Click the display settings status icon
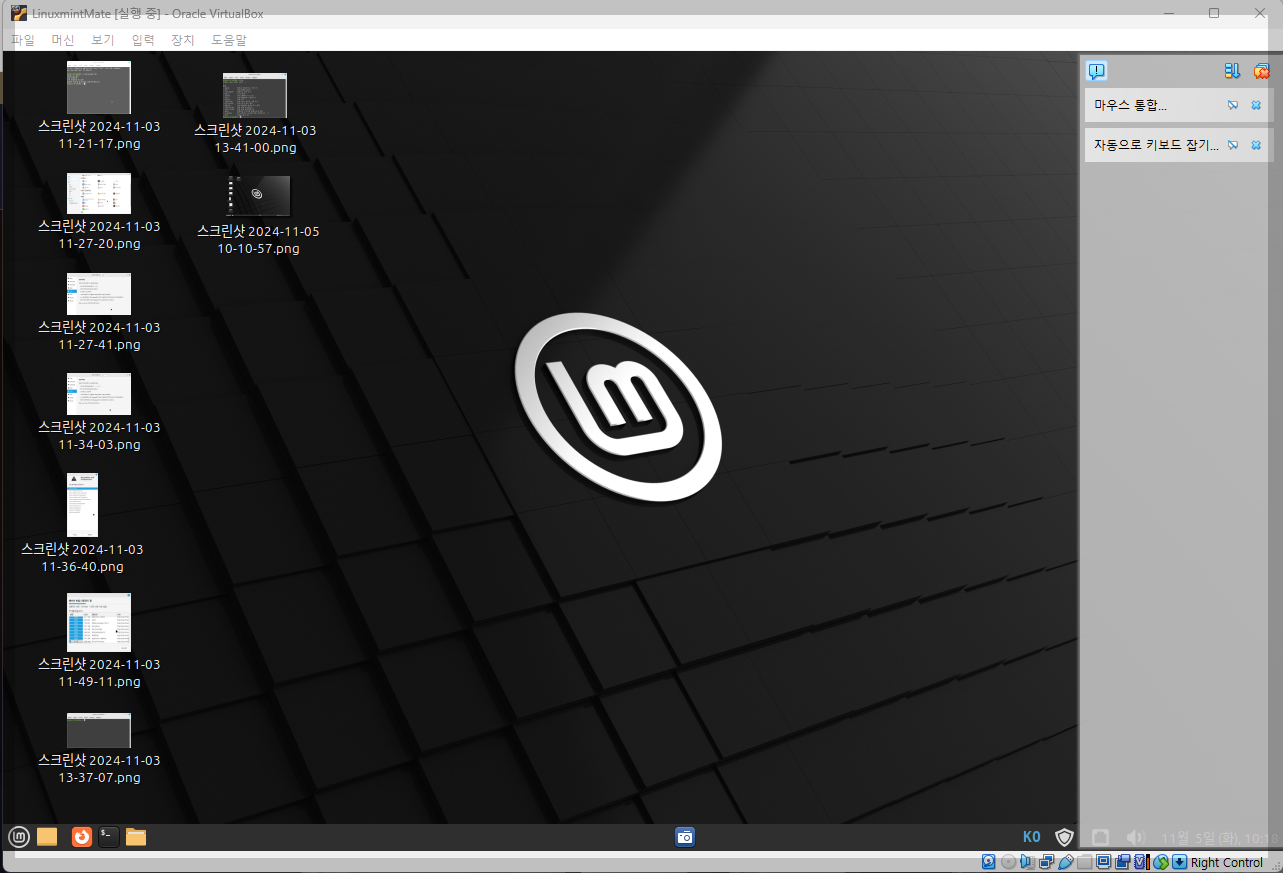The image size is (1283, 873). pos(1103,862)
